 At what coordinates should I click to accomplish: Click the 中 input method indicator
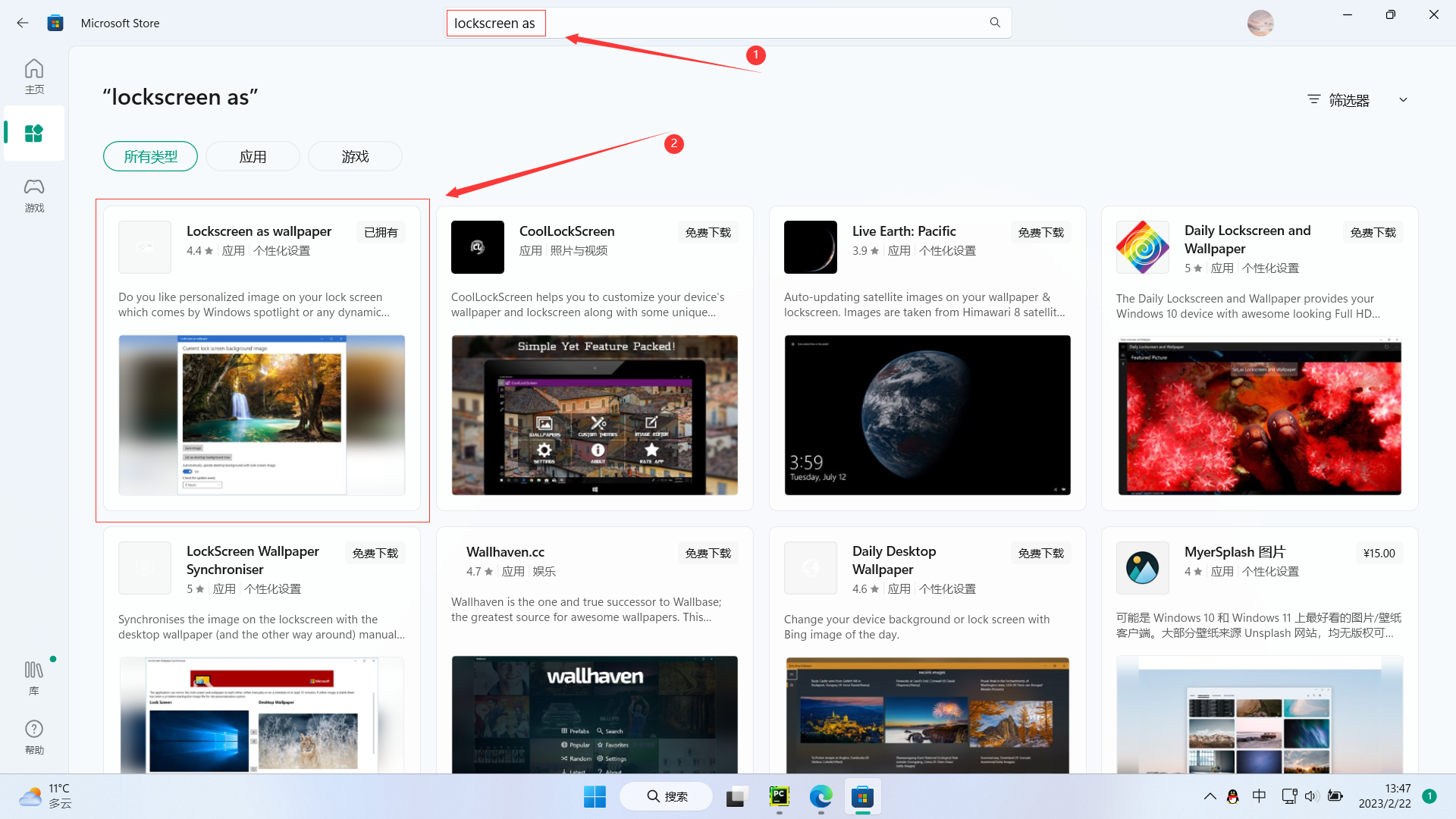click(1259, 796)
